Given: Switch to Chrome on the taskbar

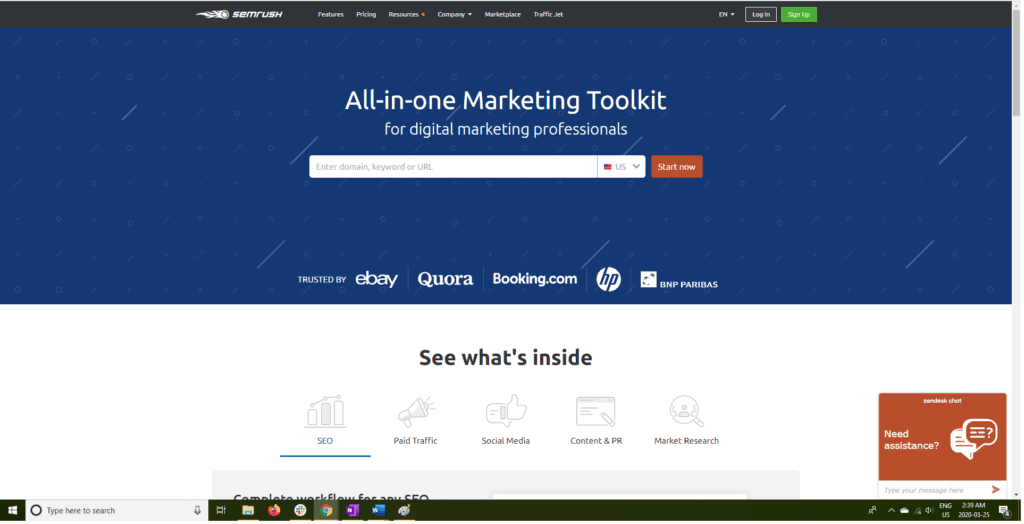Looking at the screenshot, I should tap(327, 511).
